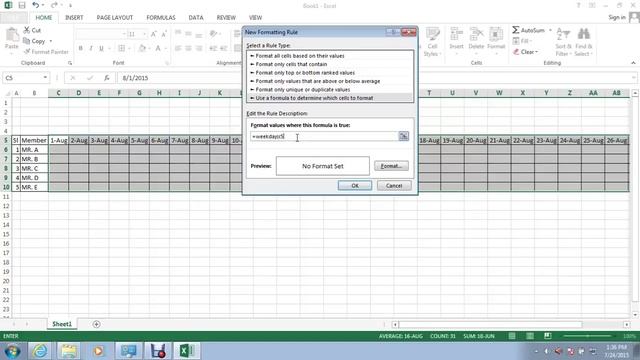Click the Clear eraser command

coord(526,52)
